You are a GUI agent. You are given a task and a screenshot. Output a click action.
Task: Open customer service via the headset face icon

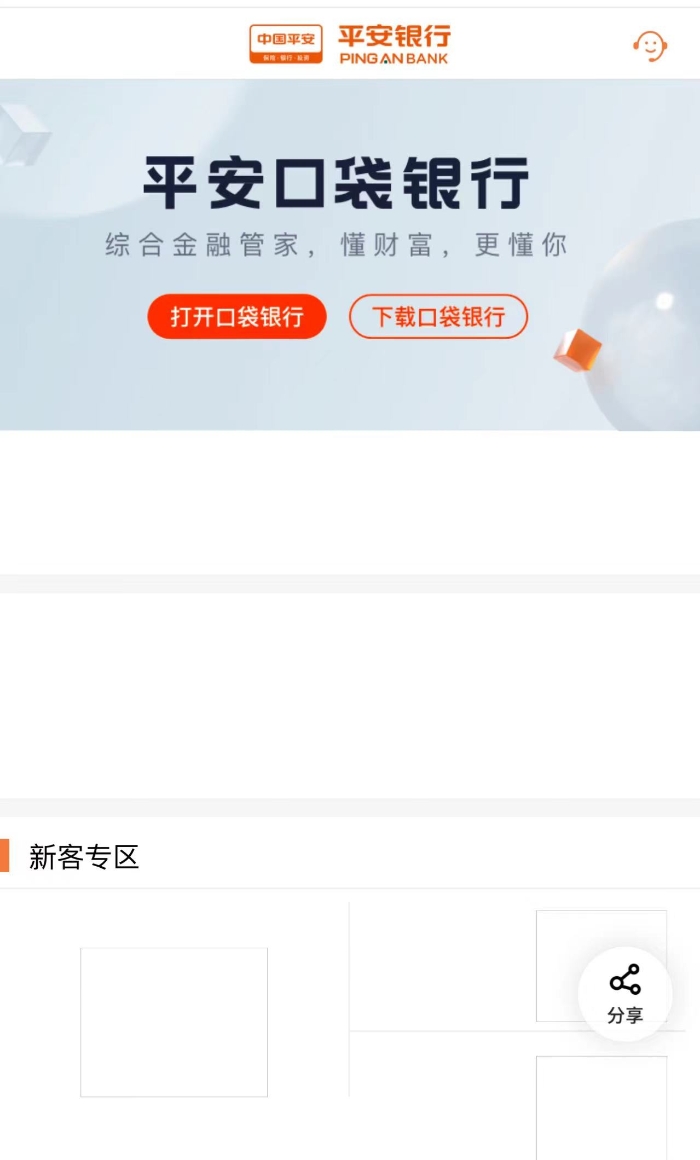coord(650,46)
